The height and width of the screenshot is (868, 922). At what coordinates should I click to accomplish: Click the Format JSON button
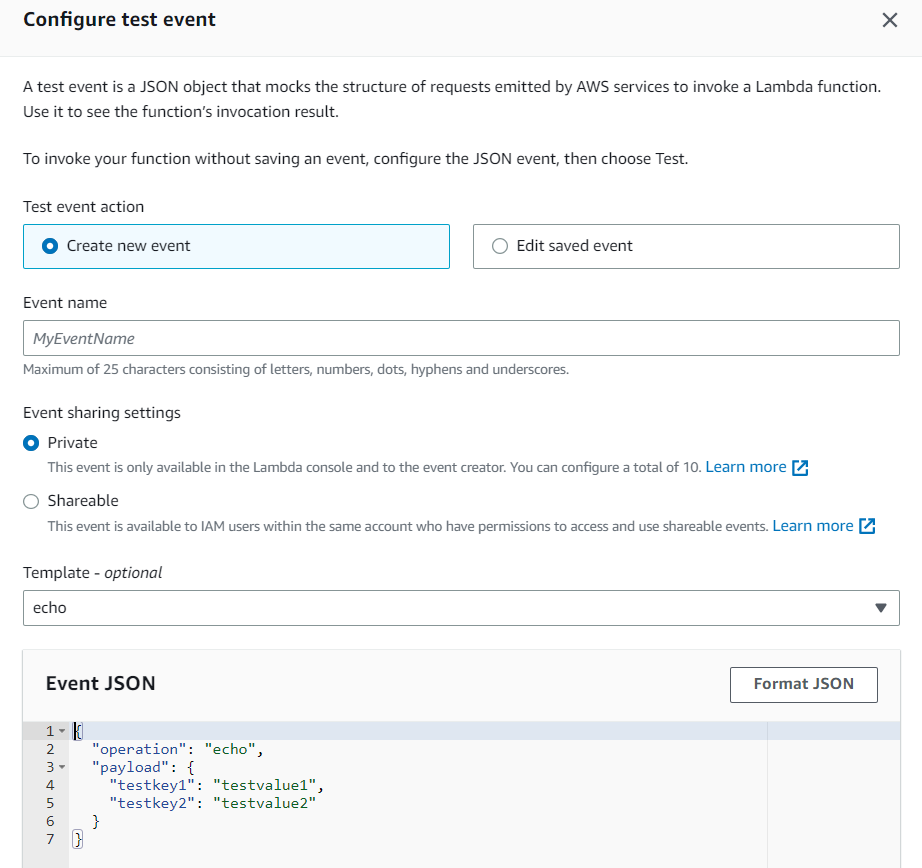803,685
